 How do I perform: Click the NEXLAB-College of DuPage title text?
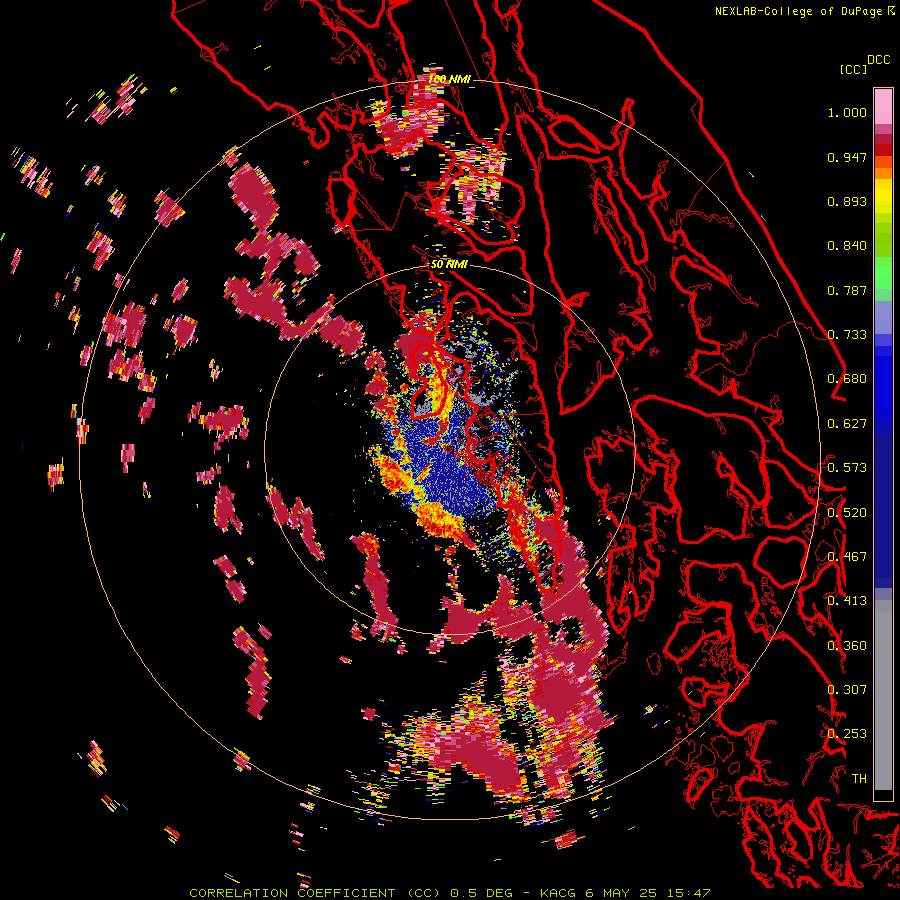coord(800,11)
